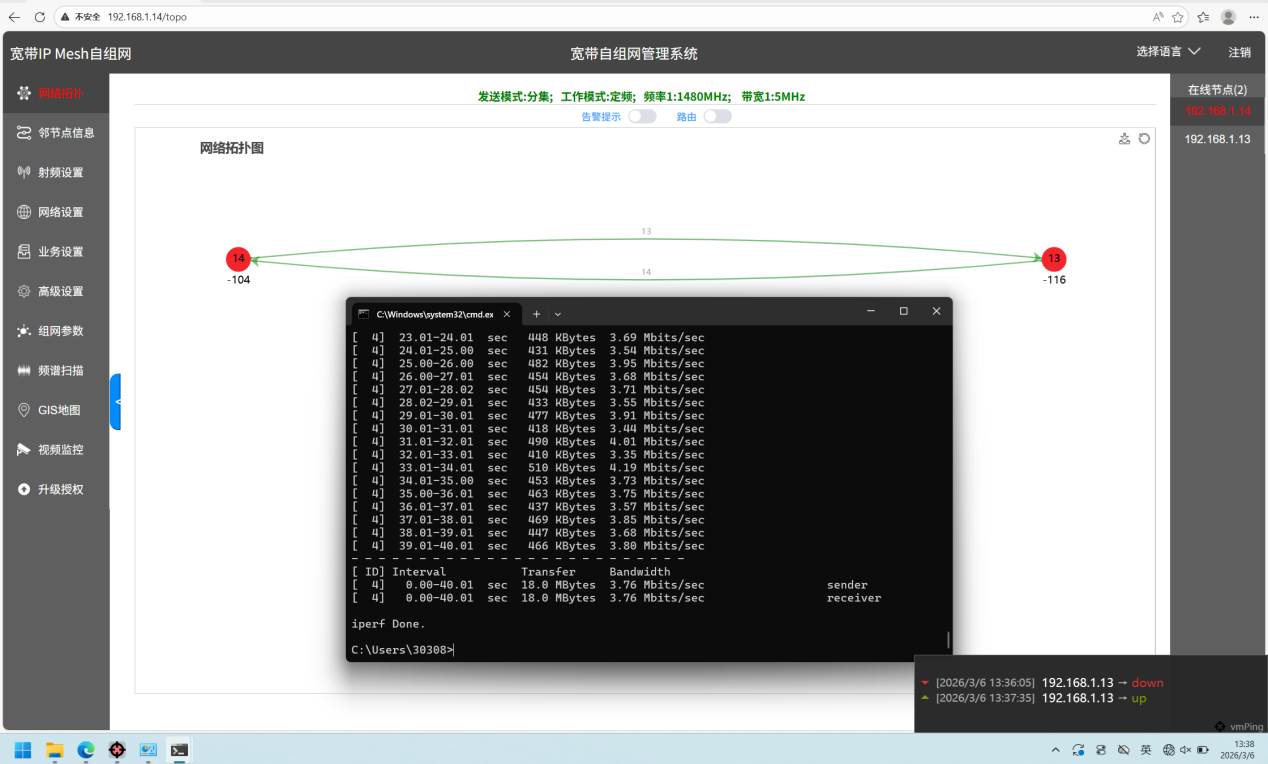Viewport: 1268px width, 764px height.
Task: Refresh the topology chart icon
Action: point(1144,139)
